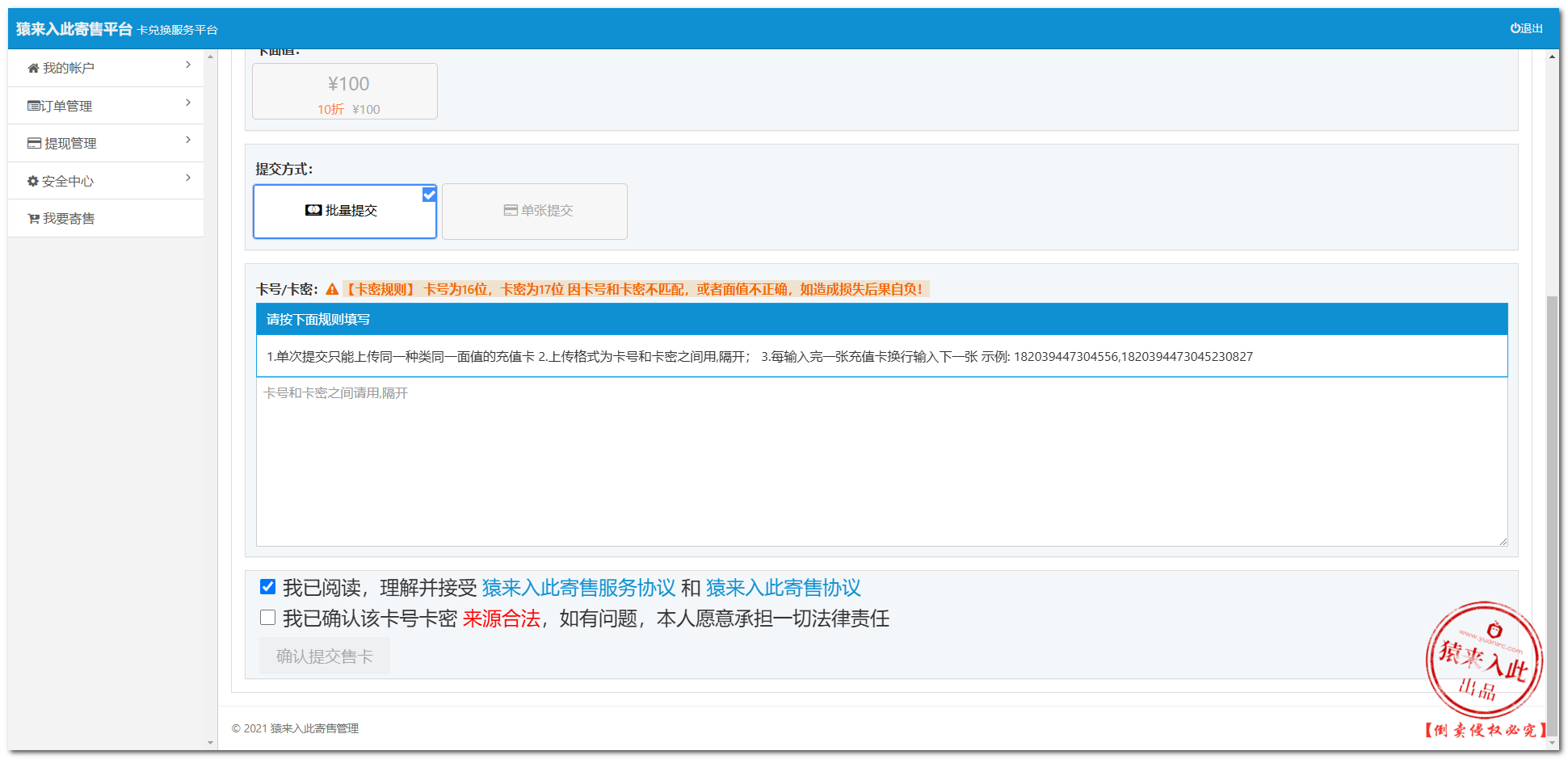Click the home icon beside 我的帐户
The image size is (1568, 759).
click(x=33, y=69)
